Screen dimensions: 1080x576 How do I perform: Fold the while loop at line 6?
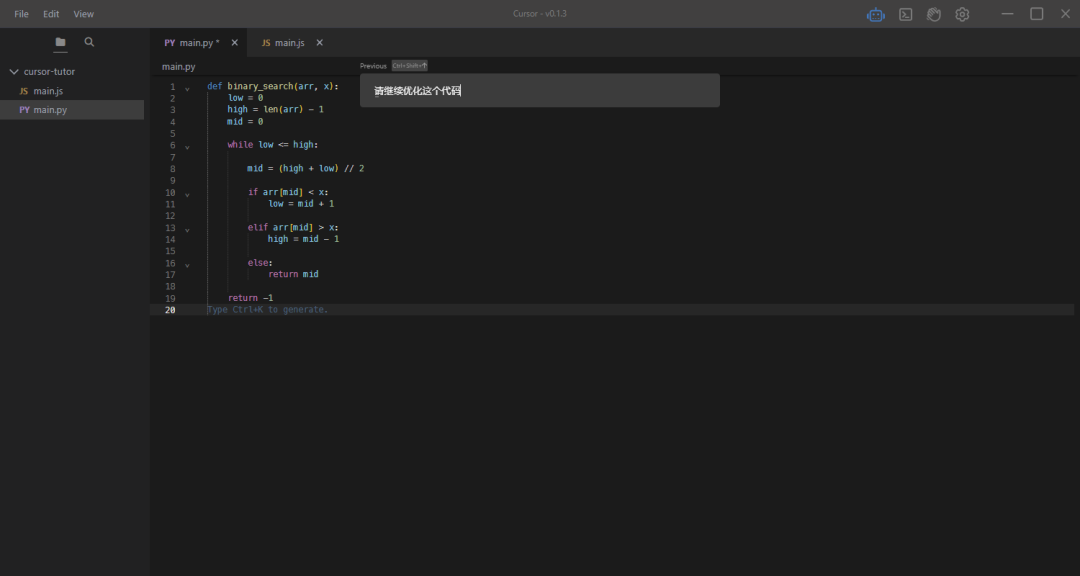coord(187,146)
